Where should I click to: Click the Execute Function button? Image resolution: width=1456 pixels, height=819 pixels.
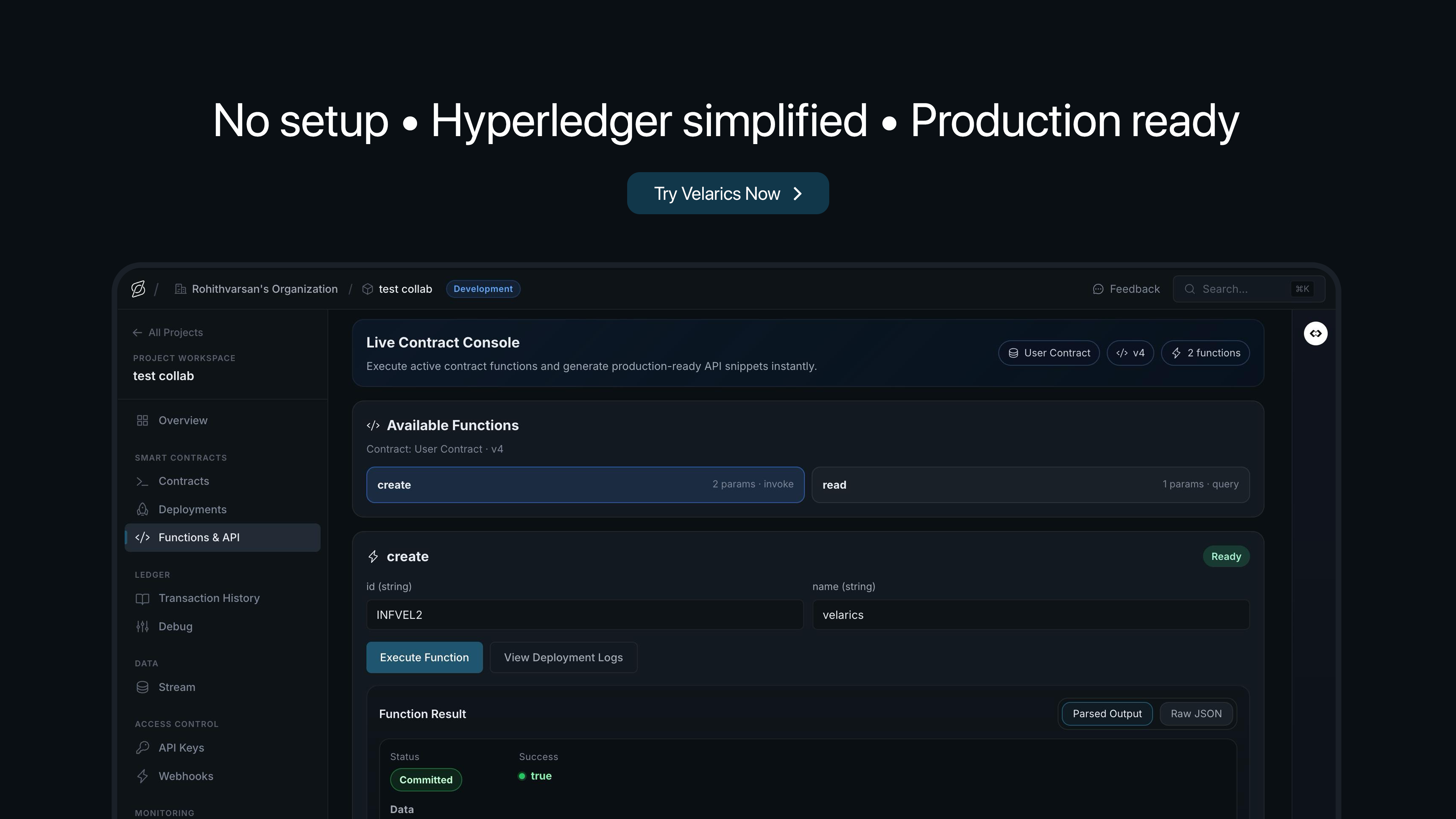pos(424,657)
